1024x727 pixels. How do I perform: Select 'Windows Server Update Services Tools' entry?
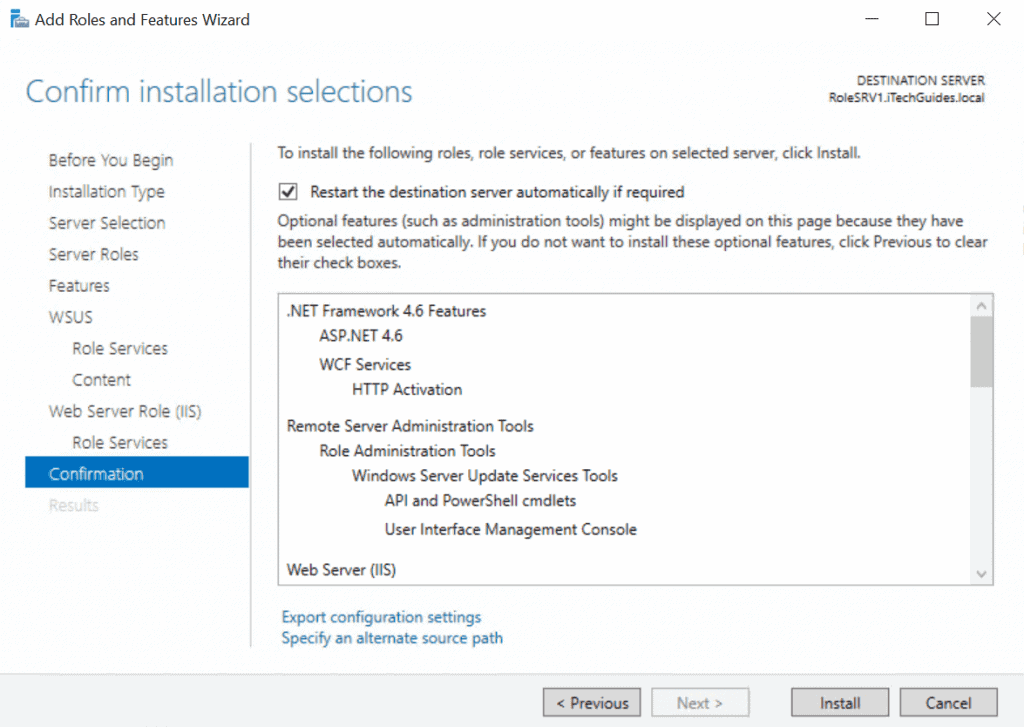click(485, 476)
